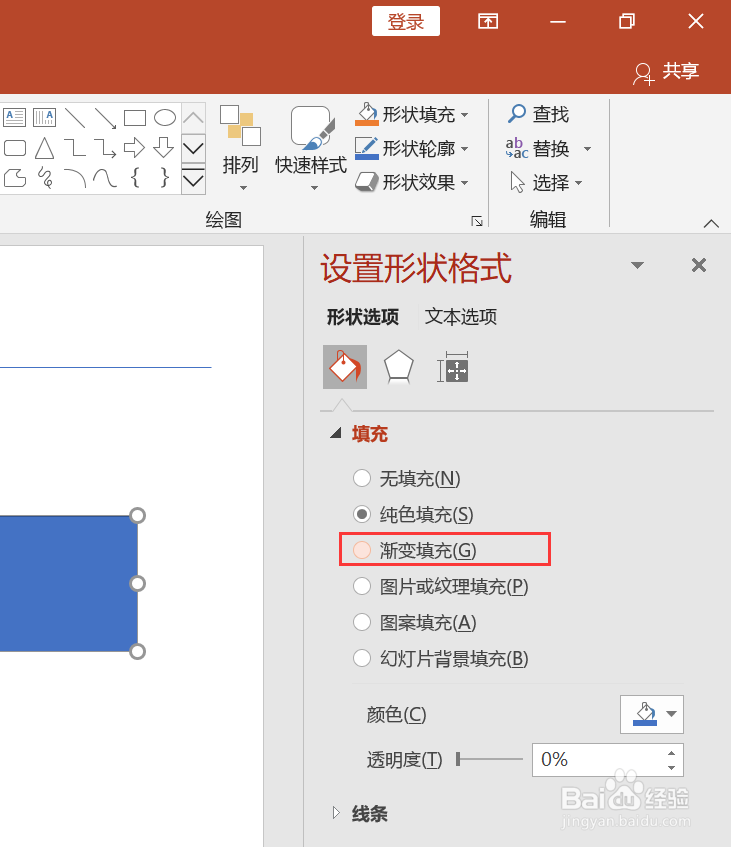Choose the curve shape
This screenshot has height=847, width=731.
pos(105,178)
